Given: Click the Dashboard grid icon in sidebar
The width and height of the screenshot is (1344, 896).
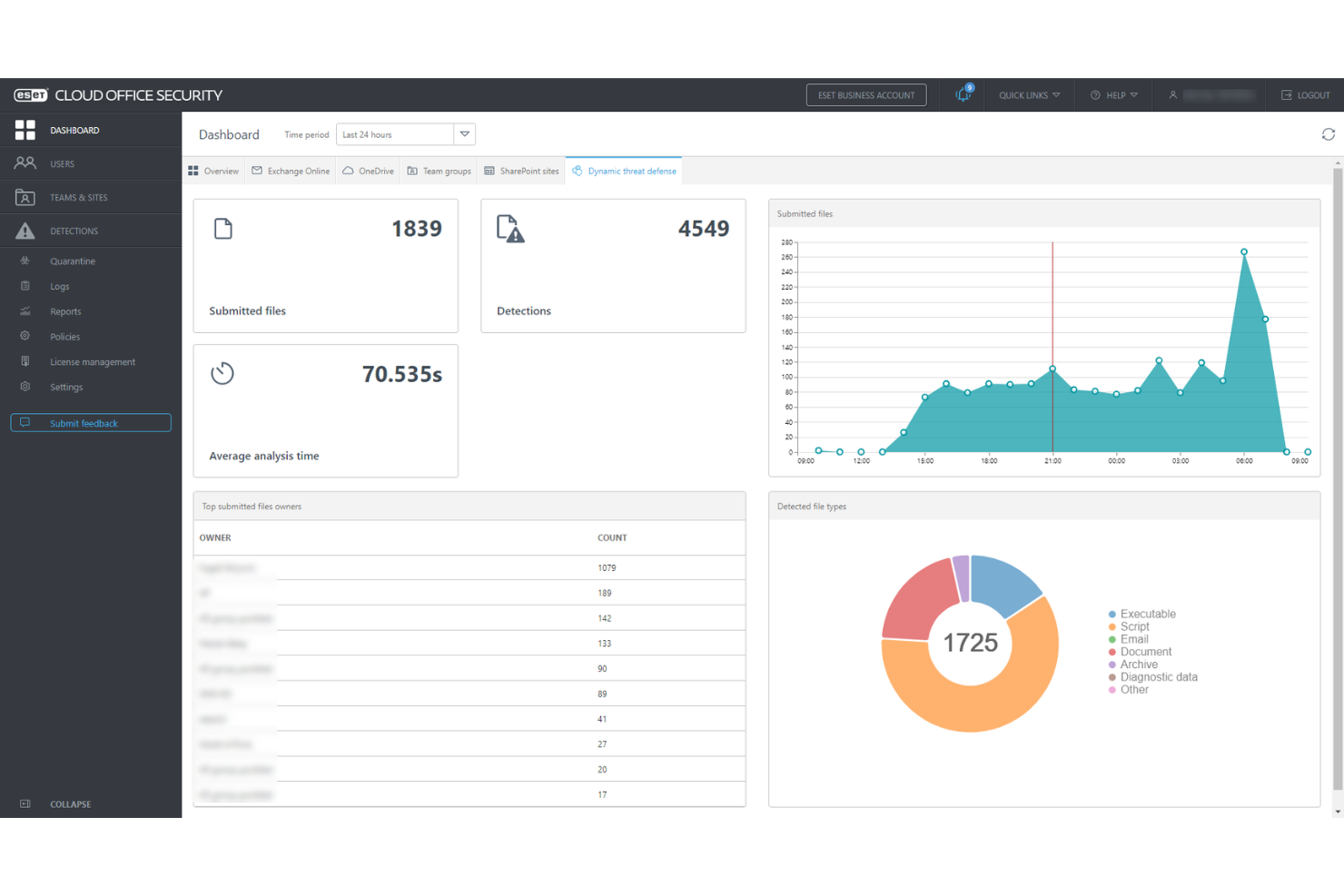Looking at the screenshot, I should [25, 130].
